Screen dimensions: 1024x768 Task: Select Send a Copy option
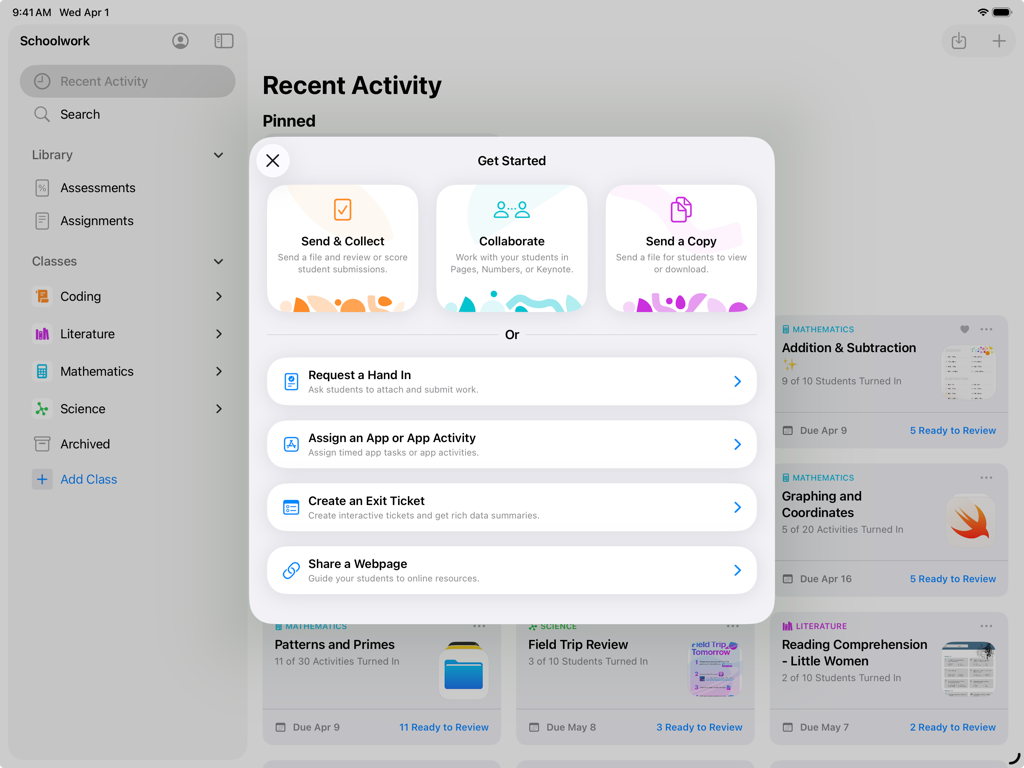click(681, 247)
